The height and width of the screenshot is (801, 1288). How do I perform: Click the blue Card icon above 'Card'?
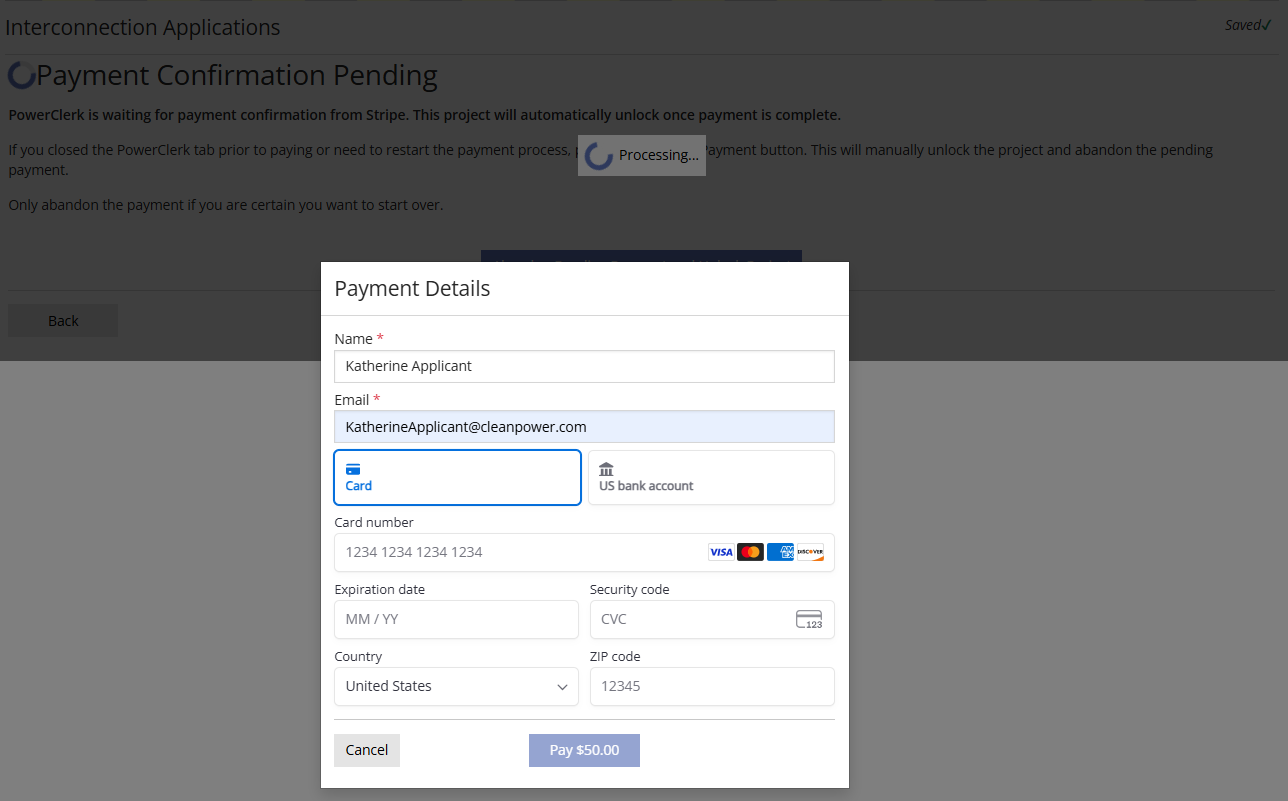click(351, 467)
